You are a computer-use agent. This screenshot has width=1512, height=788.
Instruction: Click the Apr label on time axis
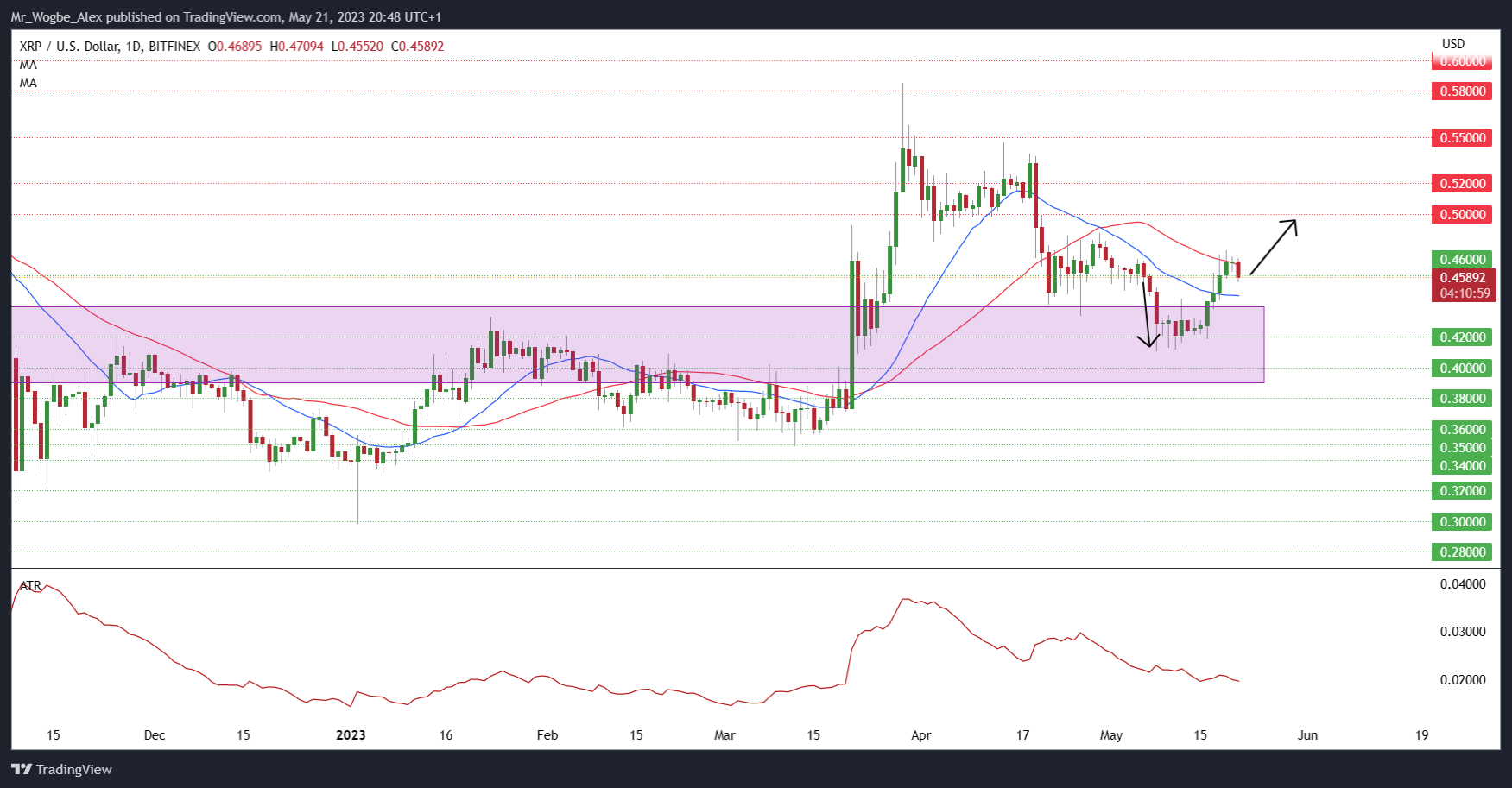(x=920, y=735)
